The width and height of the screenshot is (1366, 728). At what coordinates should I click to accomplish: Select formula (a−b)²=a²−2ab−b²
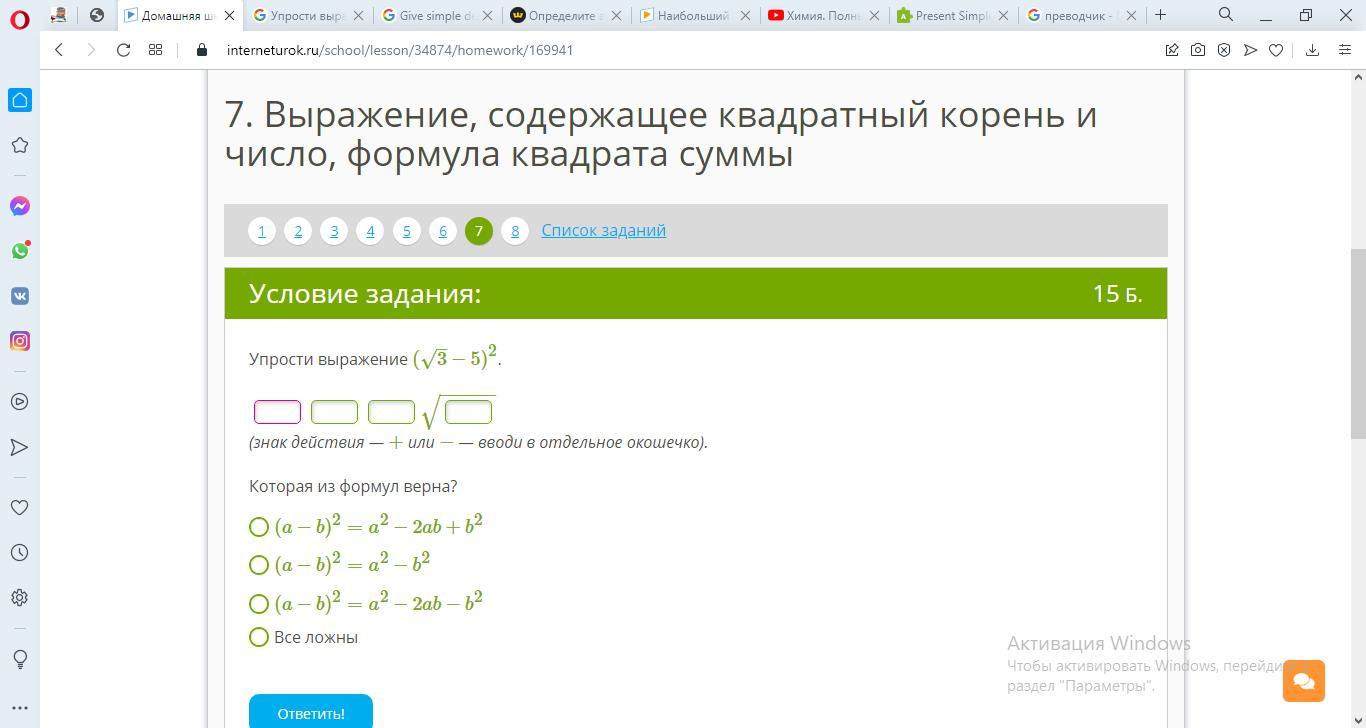point(259,604)
